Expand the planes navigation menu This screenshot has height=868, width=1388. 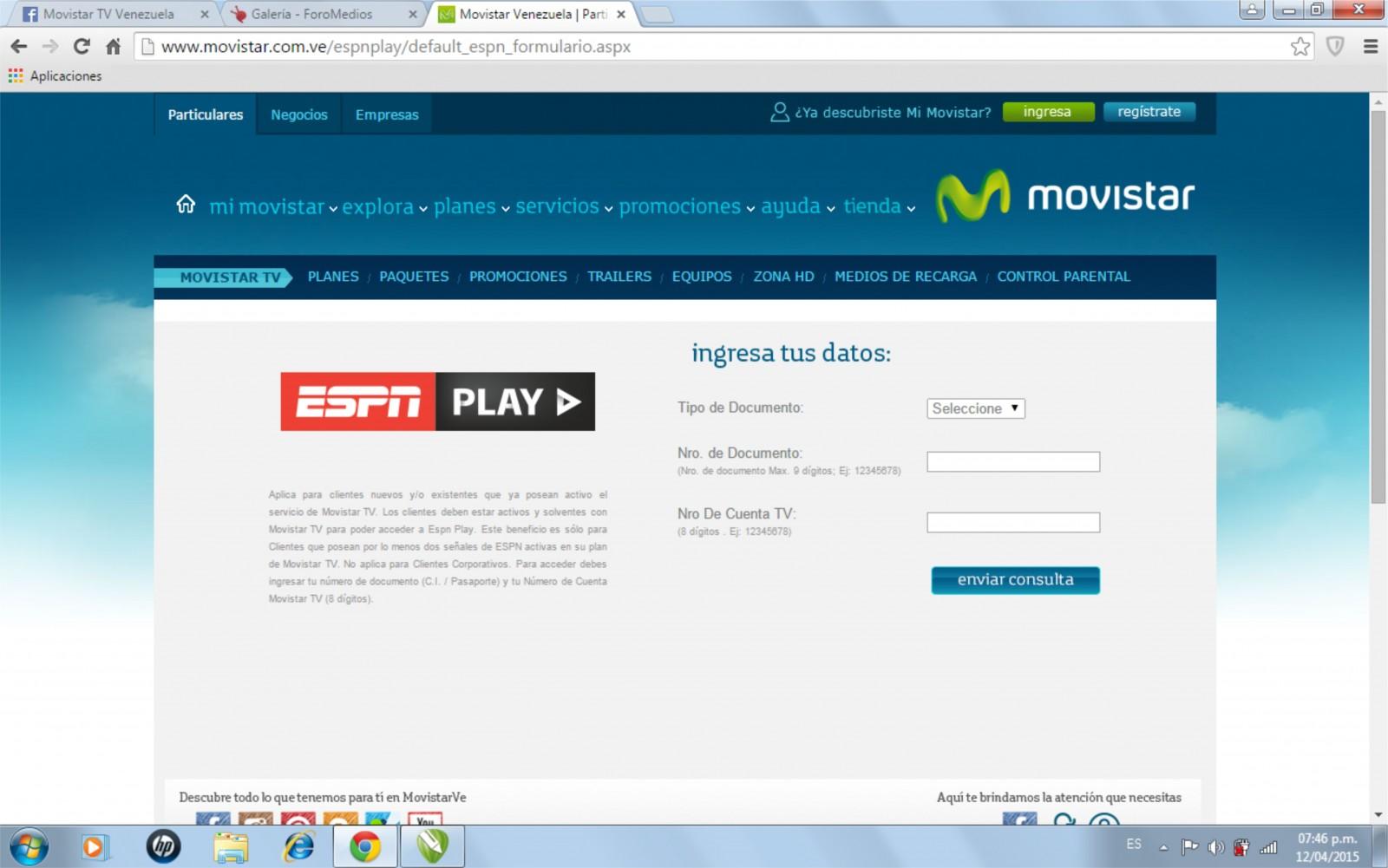coord(471,206)
